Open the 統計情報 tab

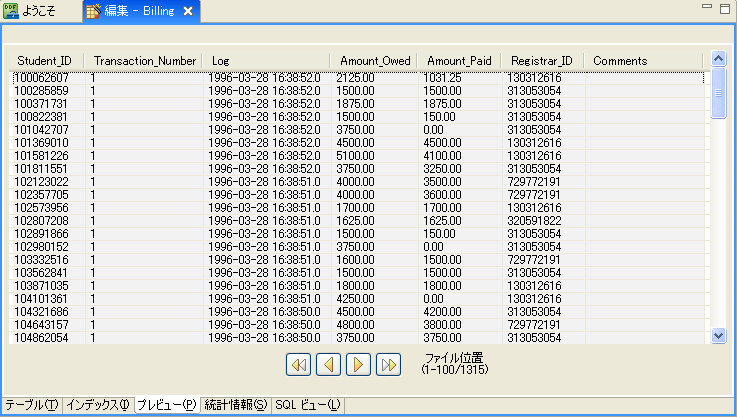point(235,405)
